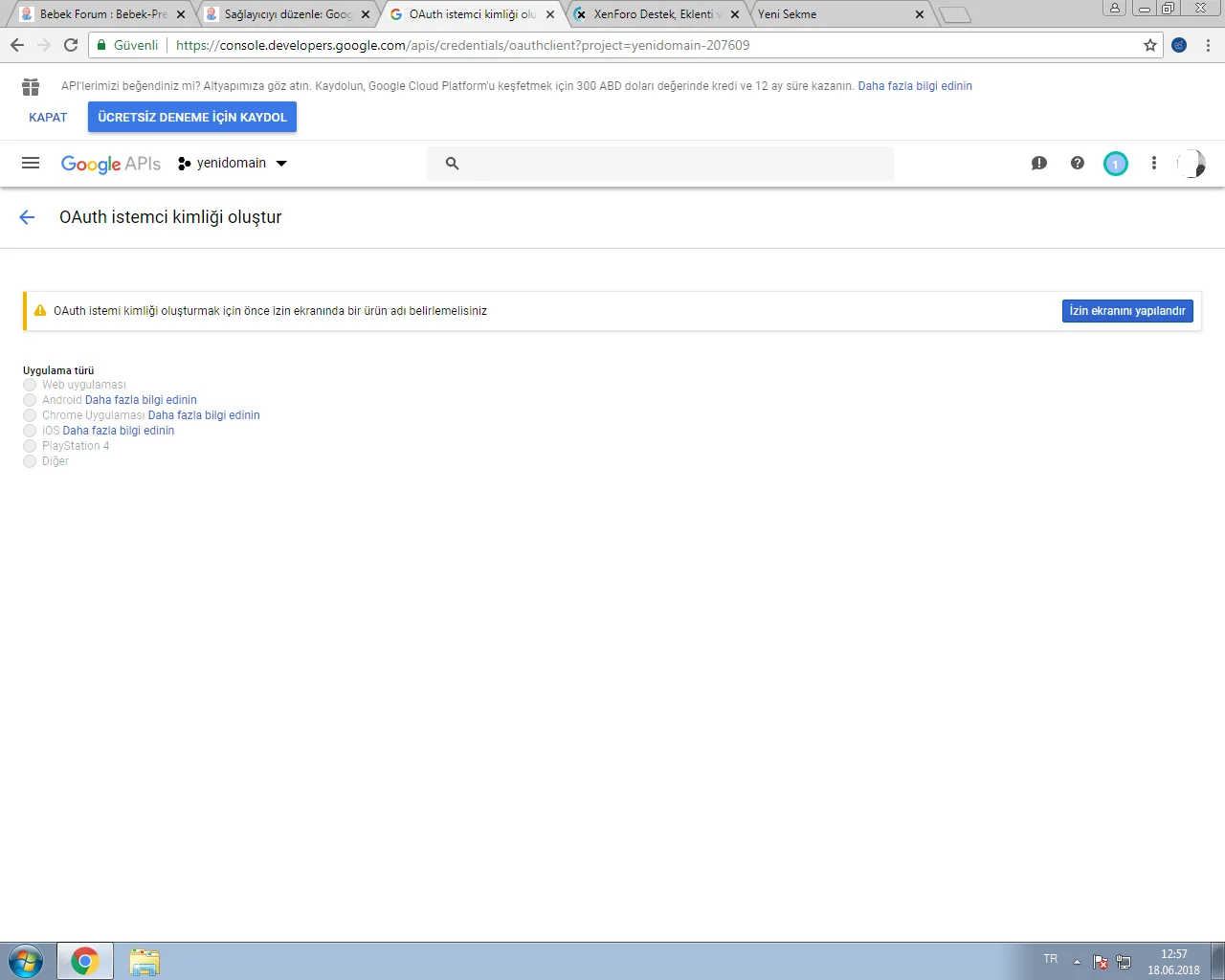Image resolution: width=1225 pixels, height=980 pixels.
Task: Click the back arrow beside OAuth title
Action: (26, 217)
